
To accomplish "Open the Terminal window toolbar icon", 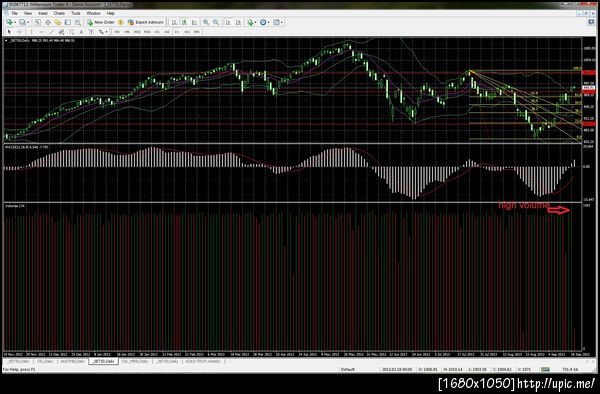I will [68, 22].
